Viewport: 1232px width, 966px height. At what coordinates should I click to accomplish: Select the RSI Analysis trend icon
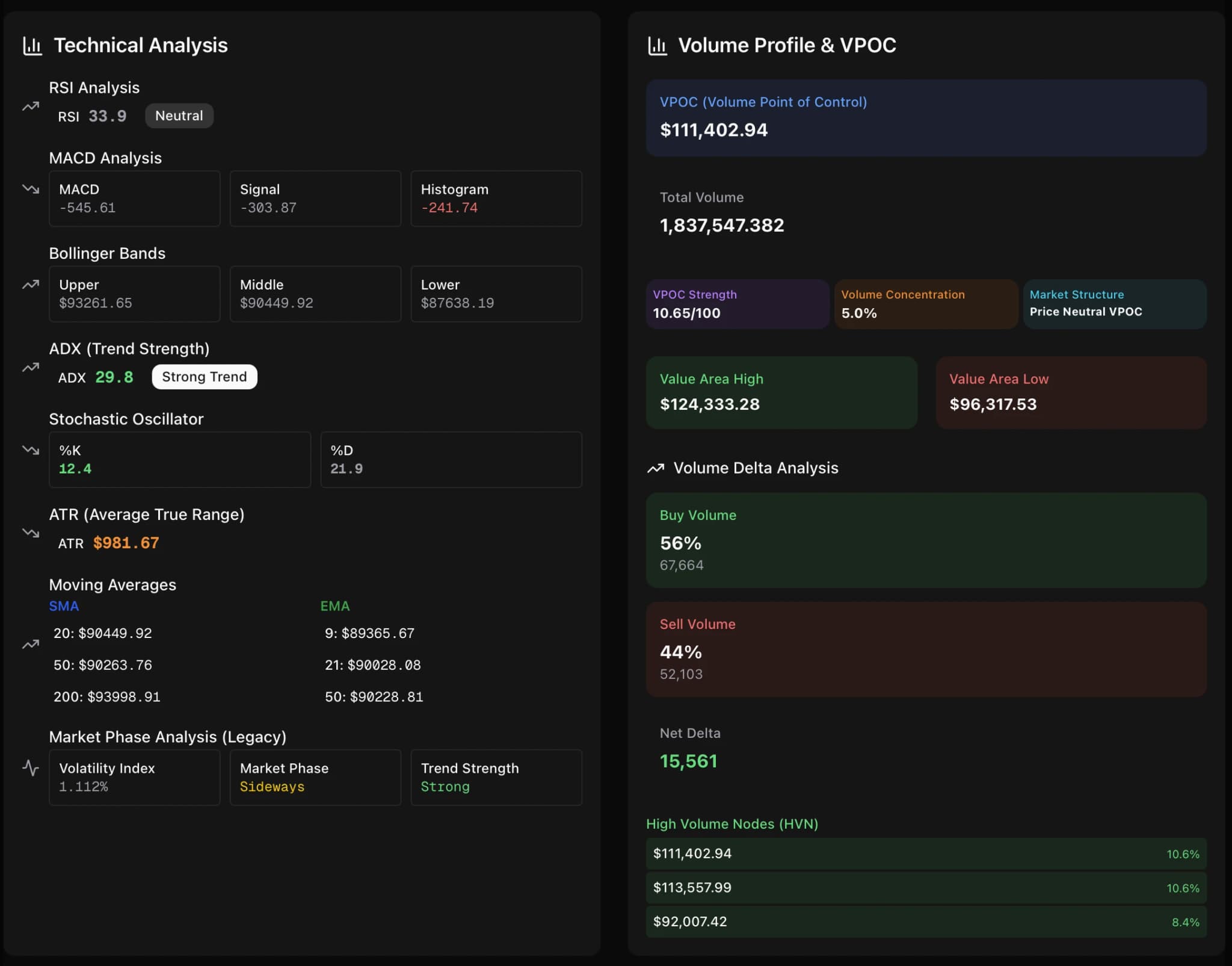(x=29, y=106)
